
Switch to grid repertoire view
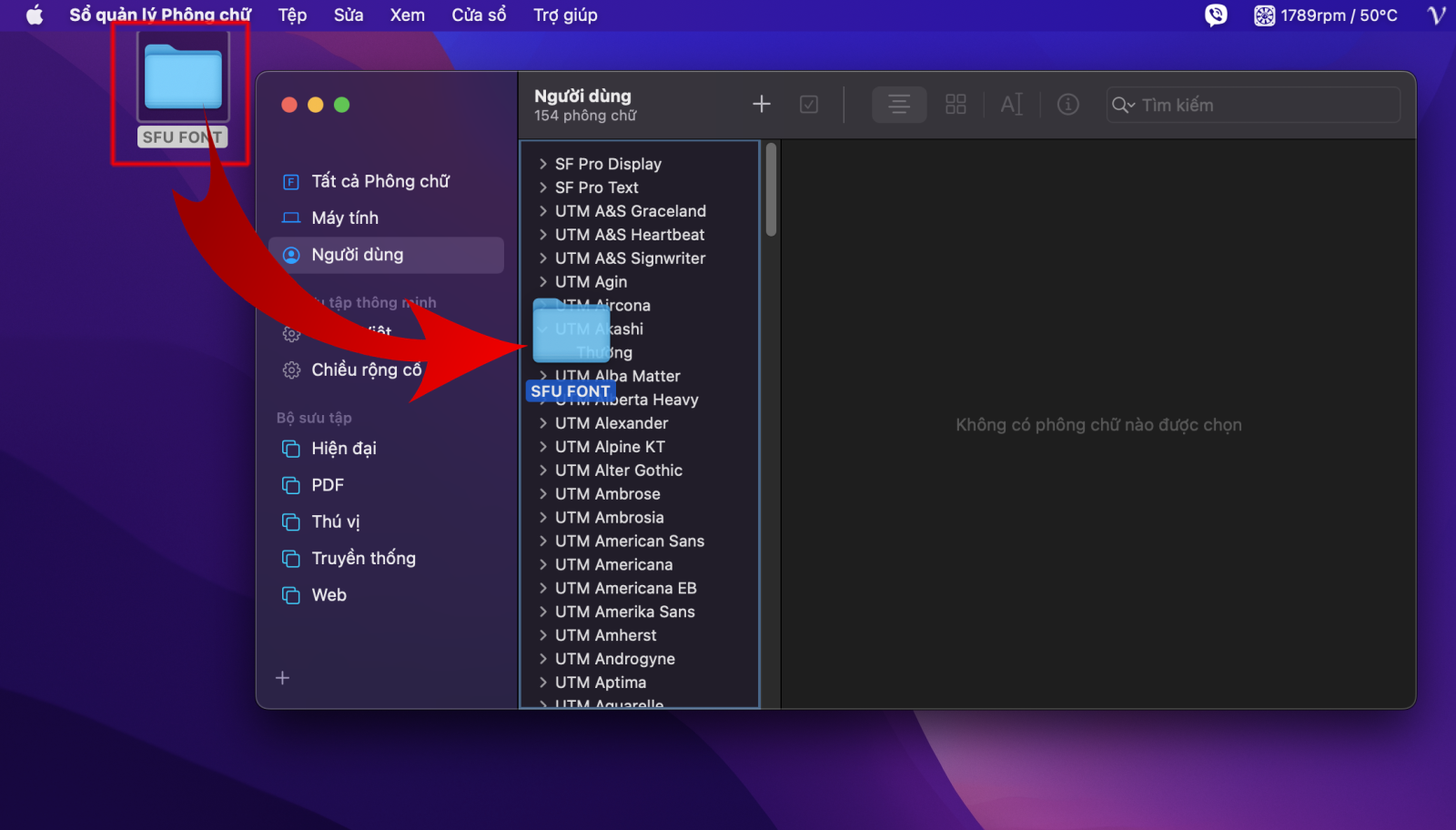(x=955, y=105)
